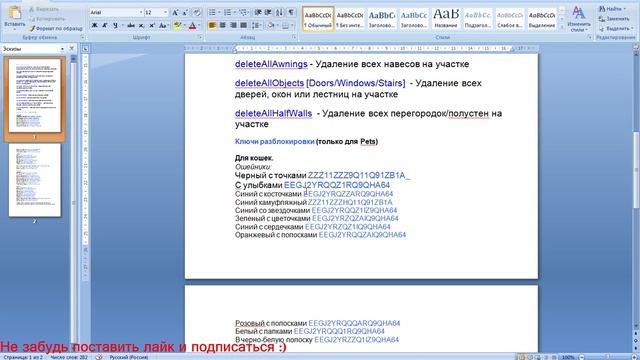Toggle Bold (Ж) formatting
Screen dimensions: 640x360
tap(94, 25)
